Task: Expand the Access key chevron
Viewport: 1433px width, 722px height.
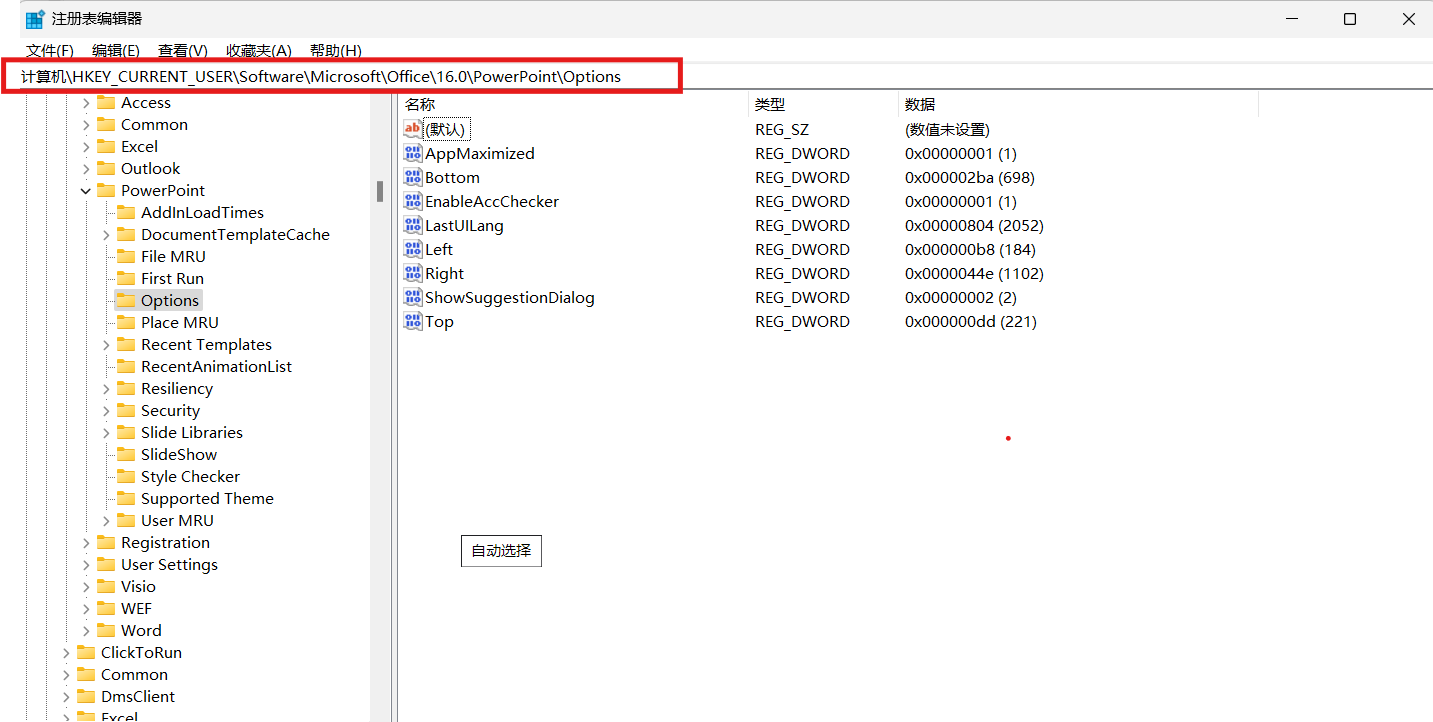Action: pos(86,103)
